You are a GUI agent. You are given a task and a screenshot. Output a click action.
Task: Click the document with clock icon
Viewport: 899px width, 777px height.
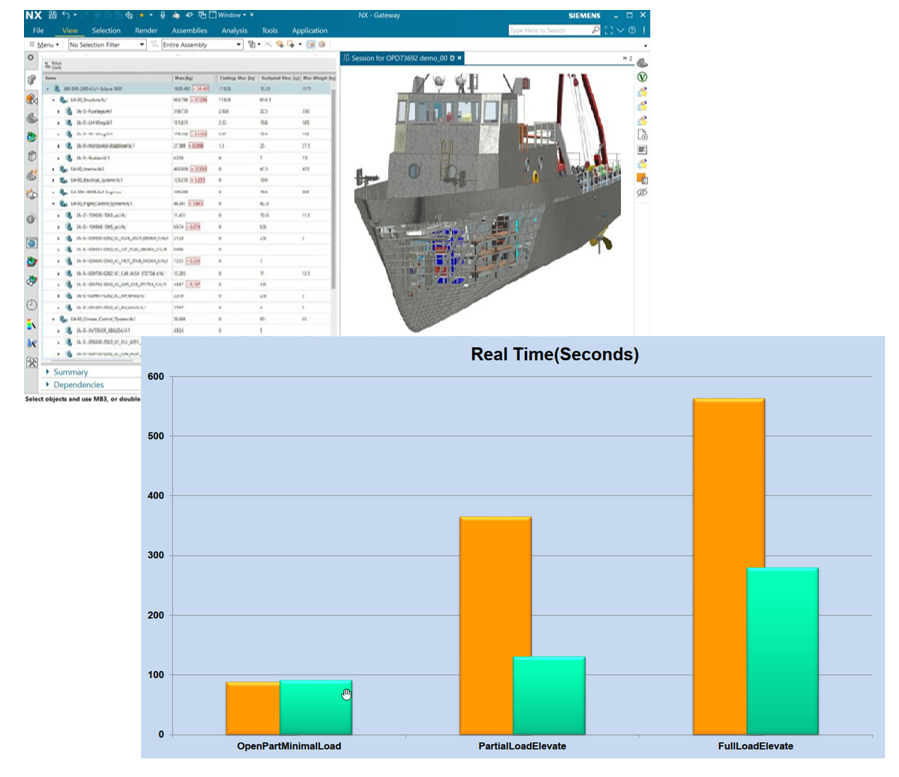[x=642, y=134]
